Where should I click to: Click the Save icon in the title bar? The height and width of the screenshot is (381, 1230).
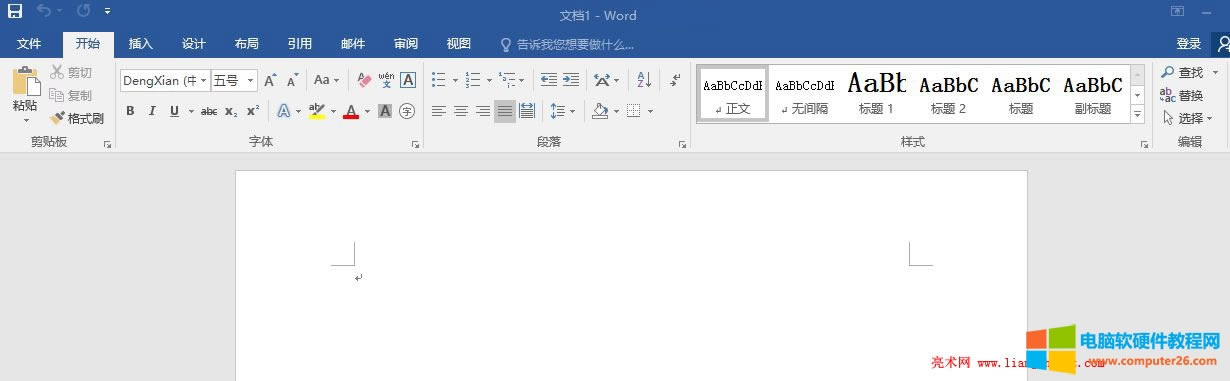[14, 12]
